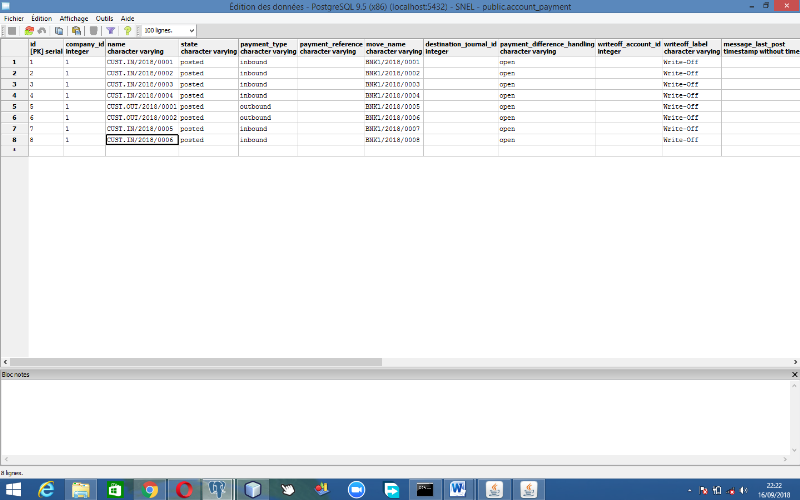800x500 pixels.
Task: Click the Delete rows trash icon
Action: click(x=93, y=31)
